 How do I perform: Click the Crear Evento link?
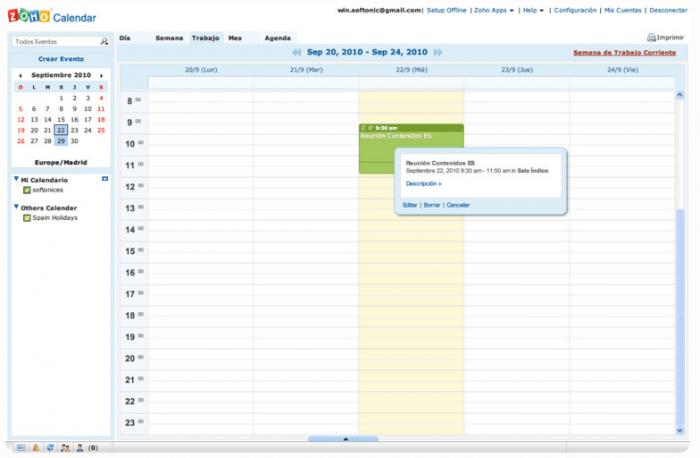click(61, 59)
